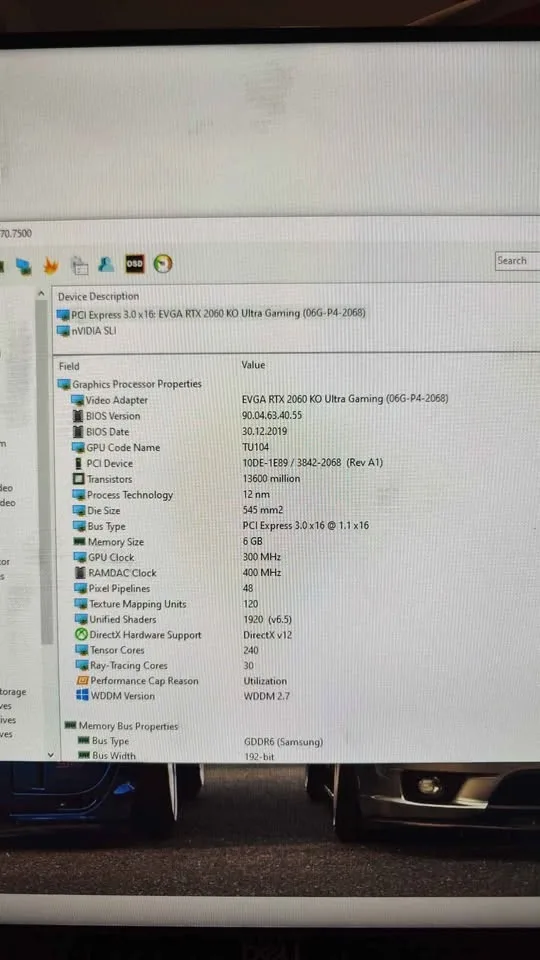Click the DirectX Hardware Support Xbox icon
The height and width of the screenshot is (960, 540).
pos(81,635)
